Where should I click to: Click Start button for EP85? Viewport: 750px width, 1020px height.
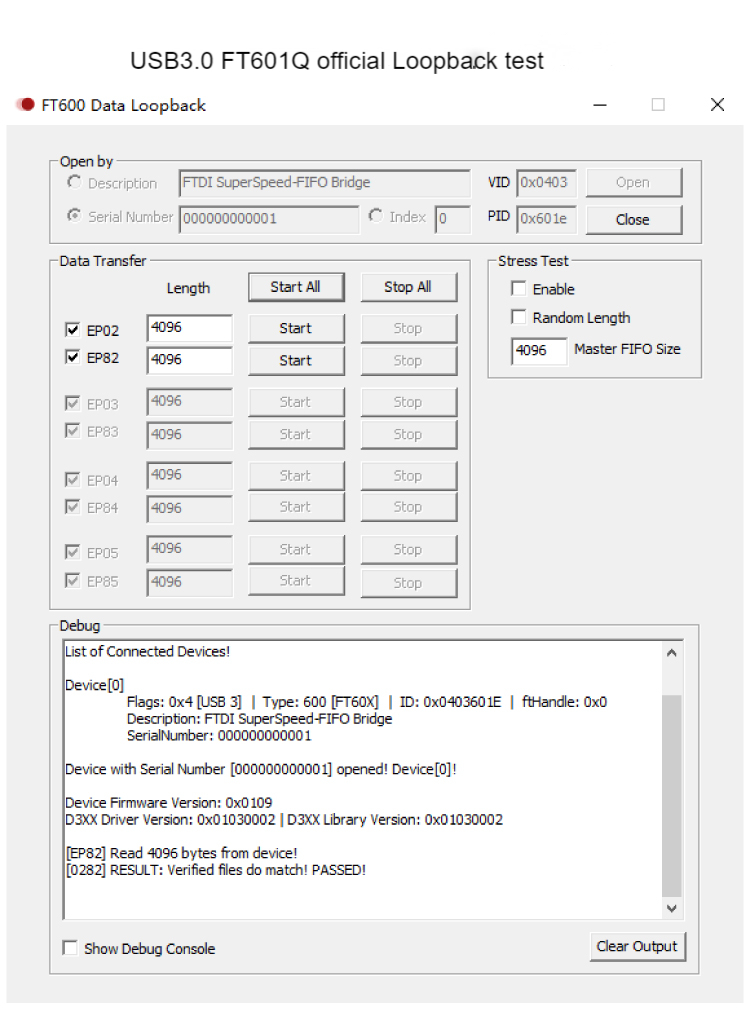(296, 581)
